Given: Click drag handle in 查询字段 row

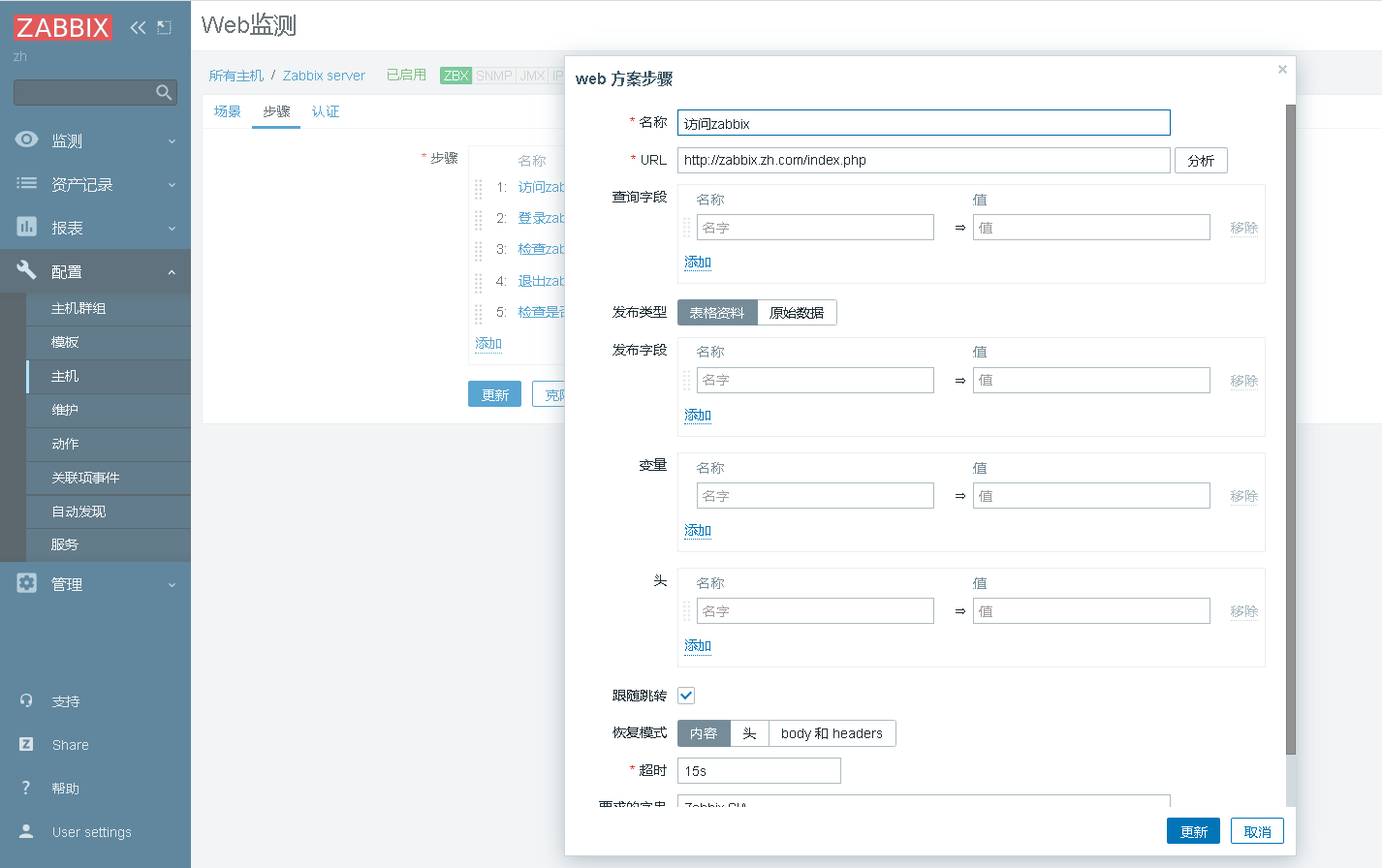Looking at the screenshot, I should [687, 228].
